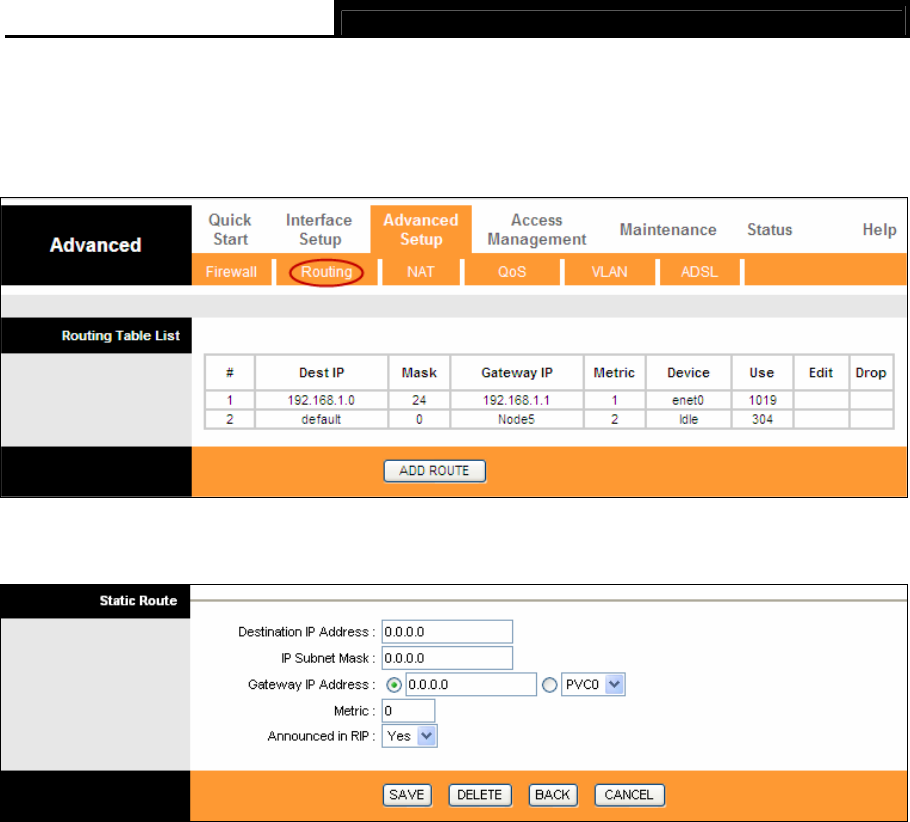Click the ADD ROUTE button
Image resolution: width=910 pixels, height=822 pixels.
pos(435,471)
